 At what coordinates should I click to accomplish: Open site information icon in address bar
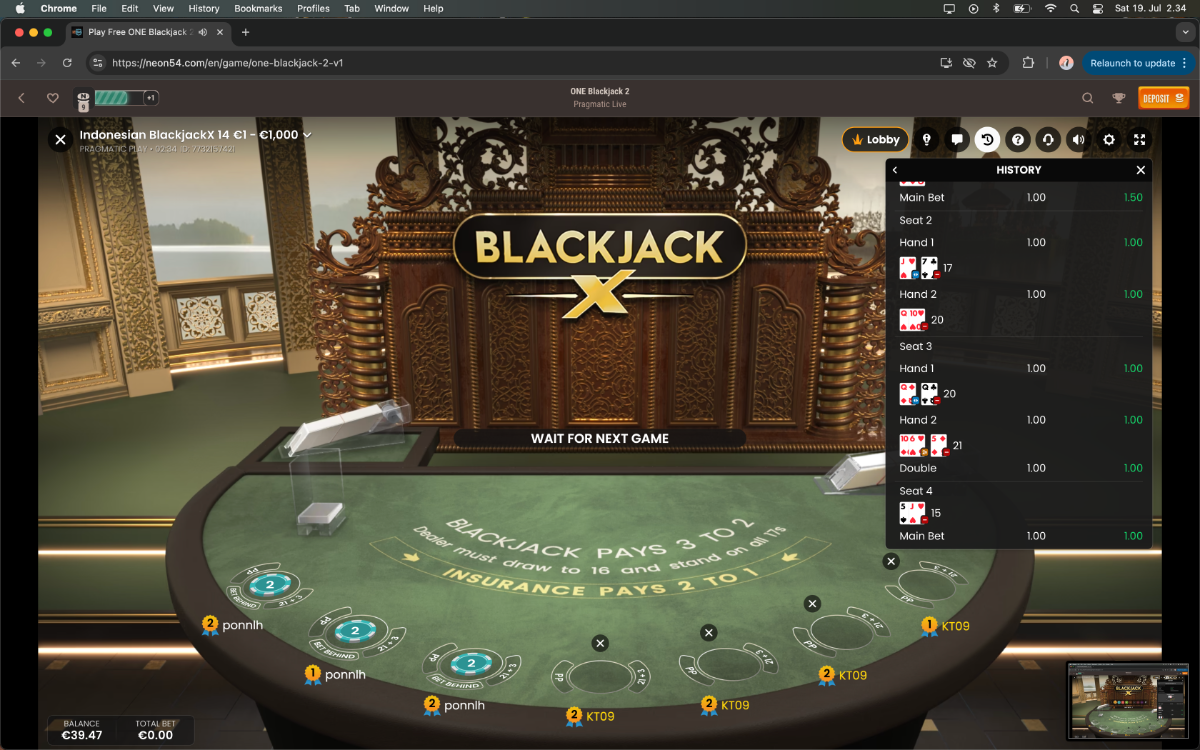click(97, 62)
